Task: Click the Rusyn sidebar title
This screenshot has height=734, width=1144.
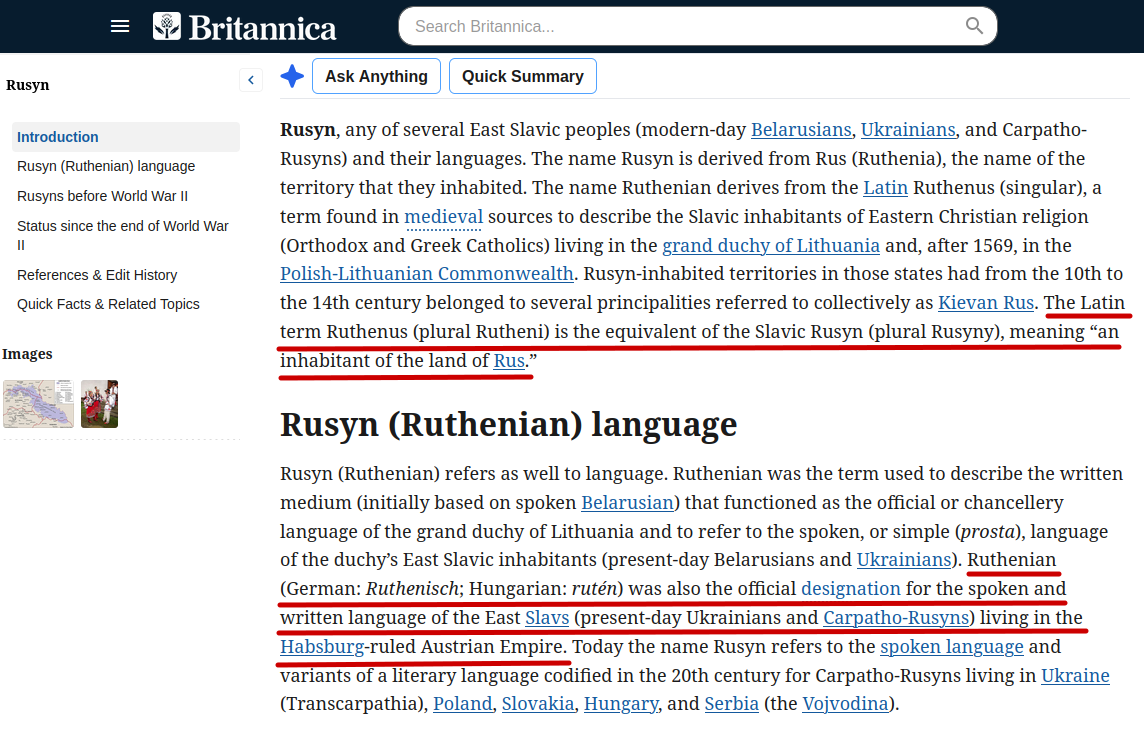Action: click(28, 85)
